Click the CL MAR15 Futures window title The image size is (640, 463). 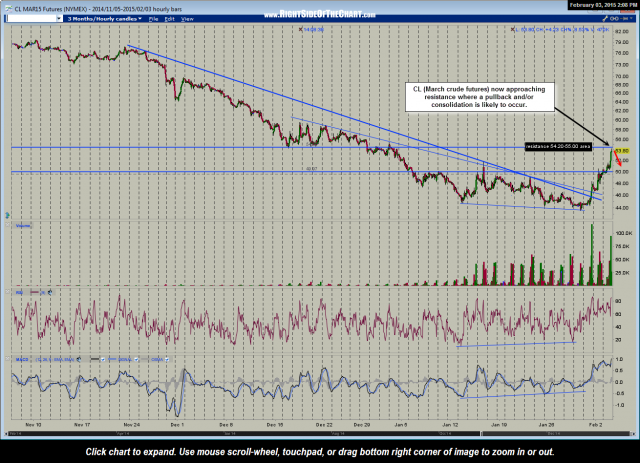[98, 9]
